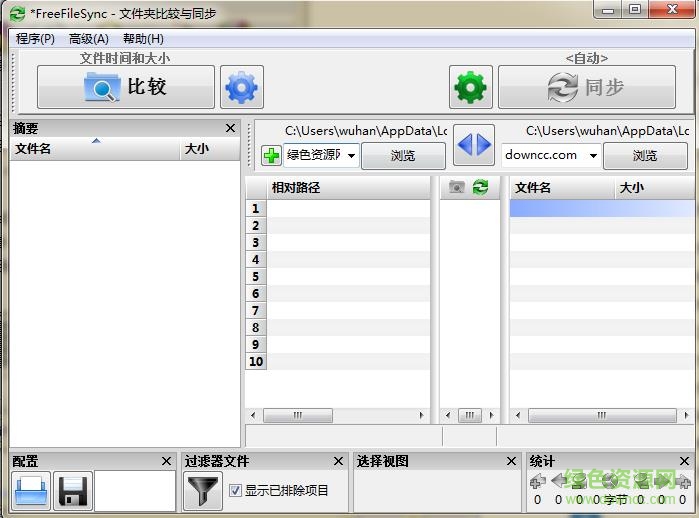
Task: Click right grid scrollbar left arrow
Action: 518,415
